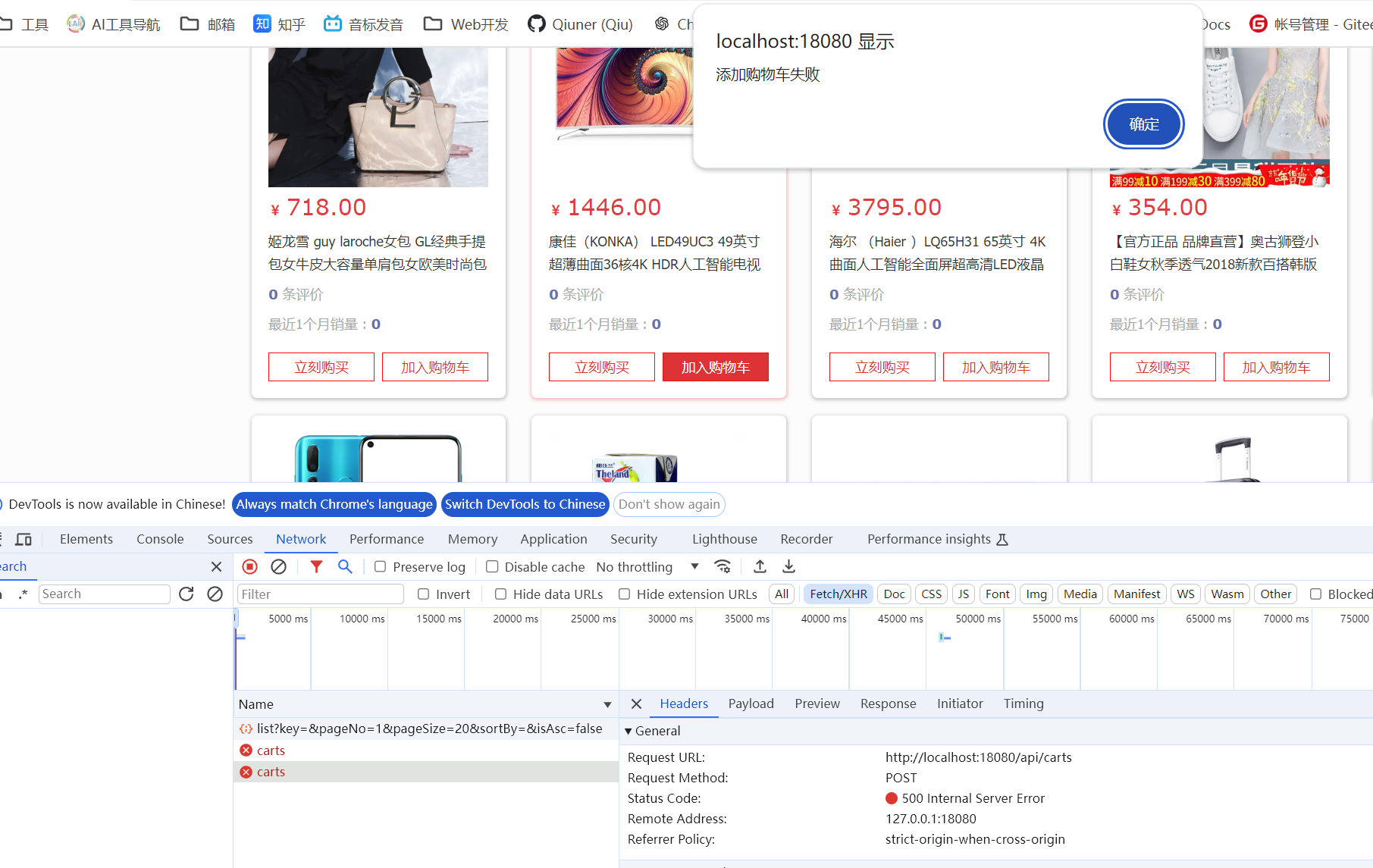Click 加入购物车 for the 718.00 handbag
Image resolution: width=1373 pixels, height=868 pixels.
(435, 367)
